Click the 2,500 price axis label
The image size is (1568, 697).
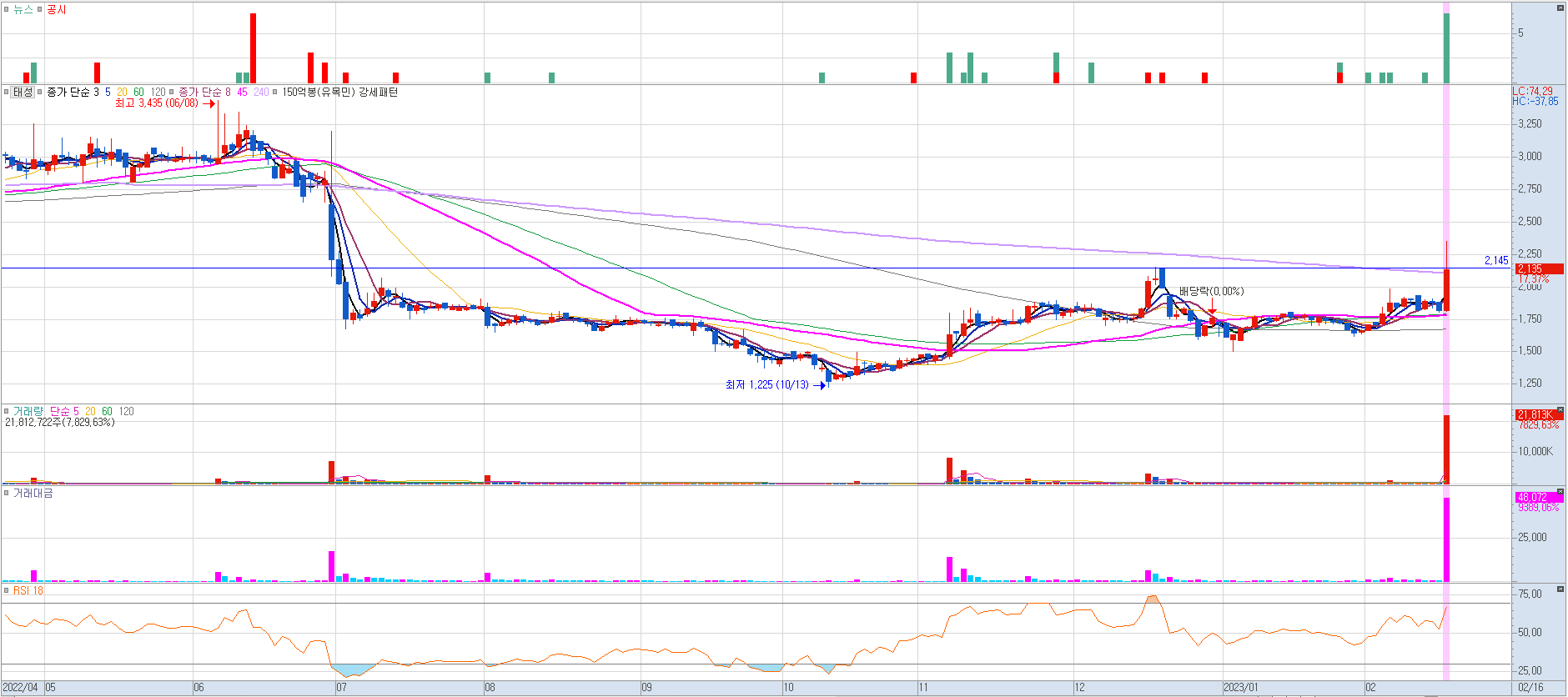pos(1530,221)
